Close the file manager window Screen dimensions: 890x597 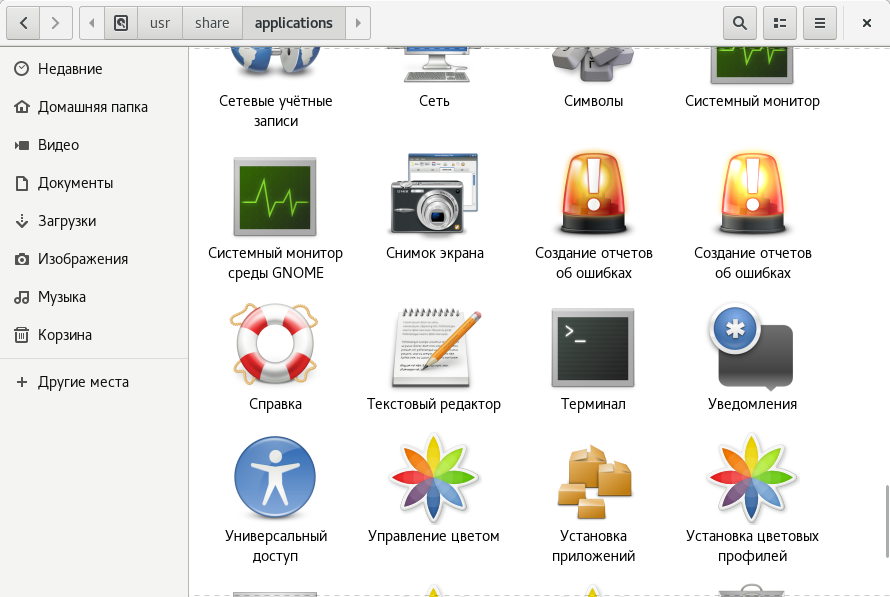point(867,23)
